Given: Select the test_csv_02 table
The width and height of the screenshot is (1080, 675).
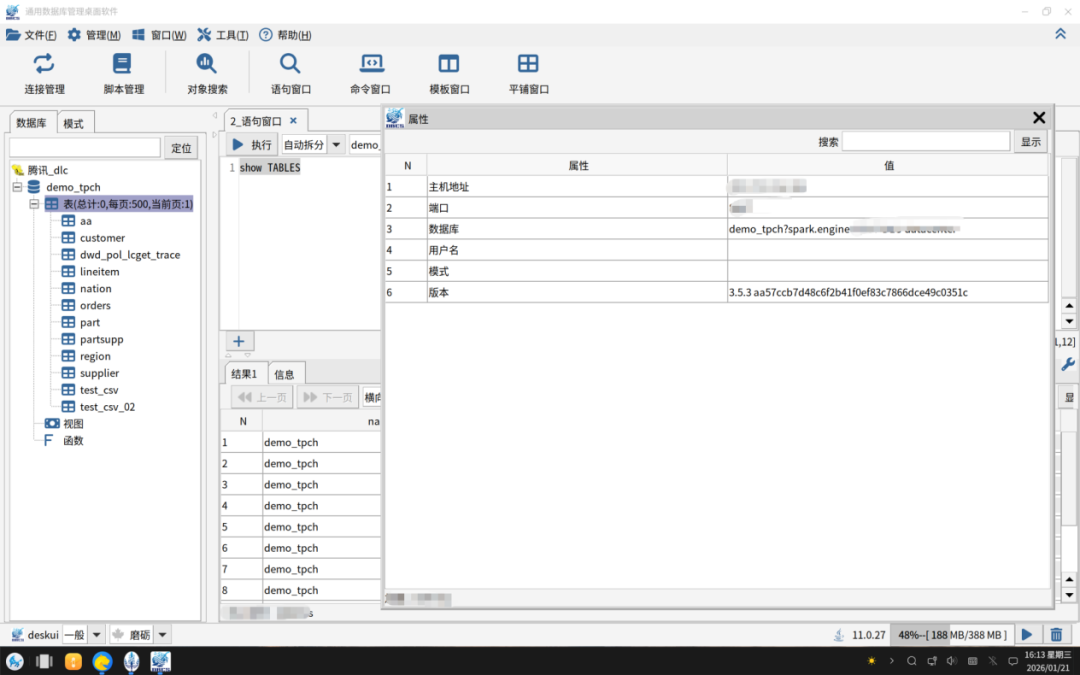Looking at the screenshot, I should click(x=107, y=407).
